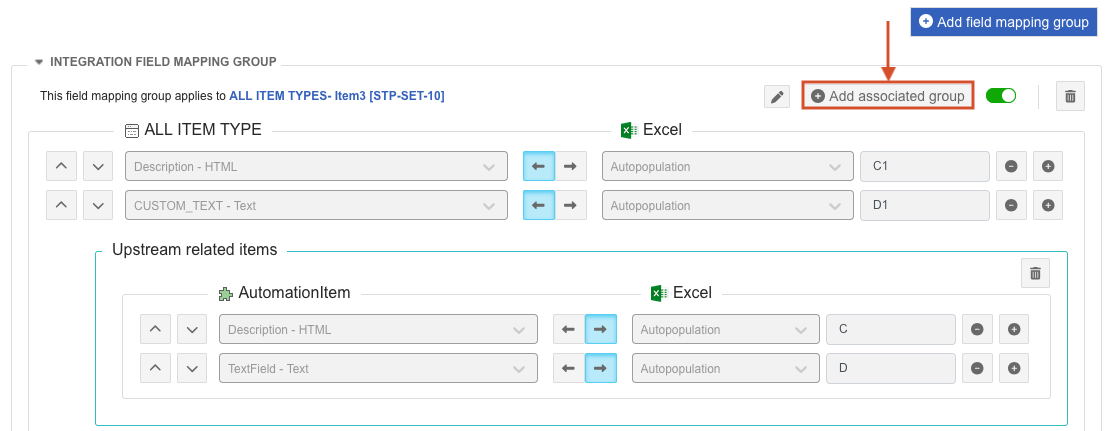The height and width of the screenshot is (431, 1111).
Task: Add a row after column C mapping
Action: [x=1014, y=329]
